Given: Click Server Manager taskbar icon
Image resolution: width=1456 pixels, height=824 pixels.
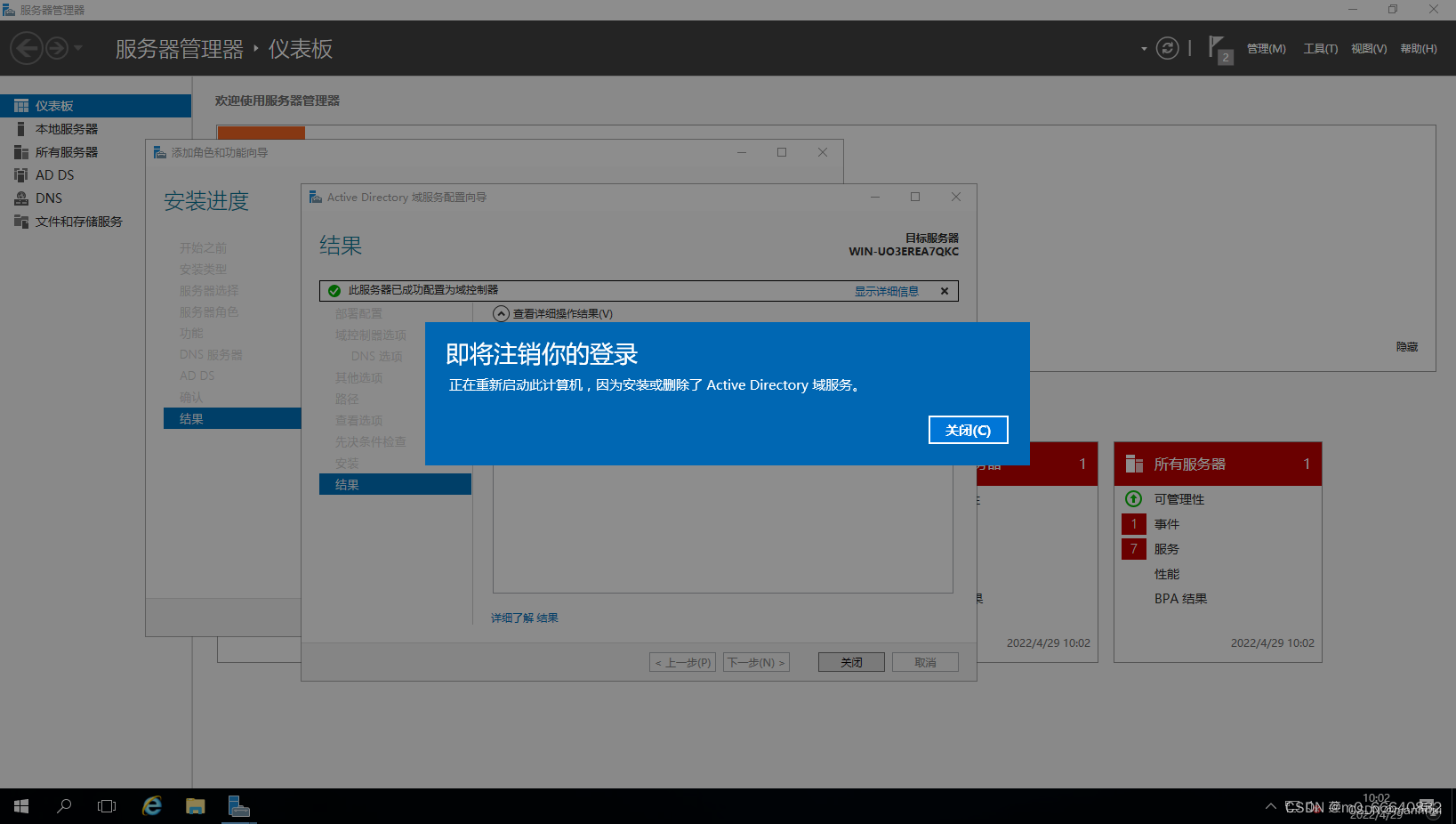Looking at the screenshot, I should 239,806.
